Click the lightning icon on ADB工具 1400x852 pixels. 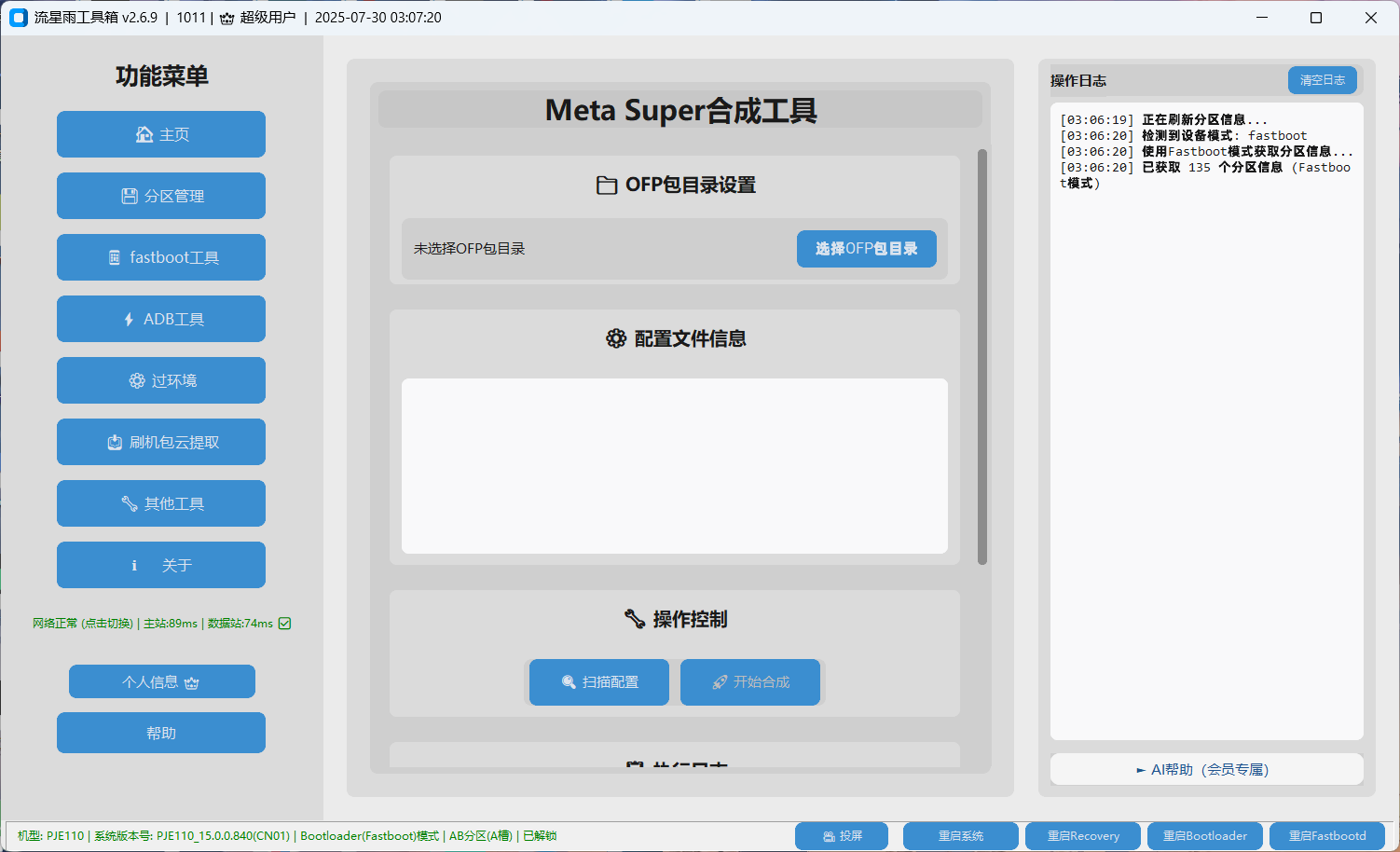click(129, 319)
